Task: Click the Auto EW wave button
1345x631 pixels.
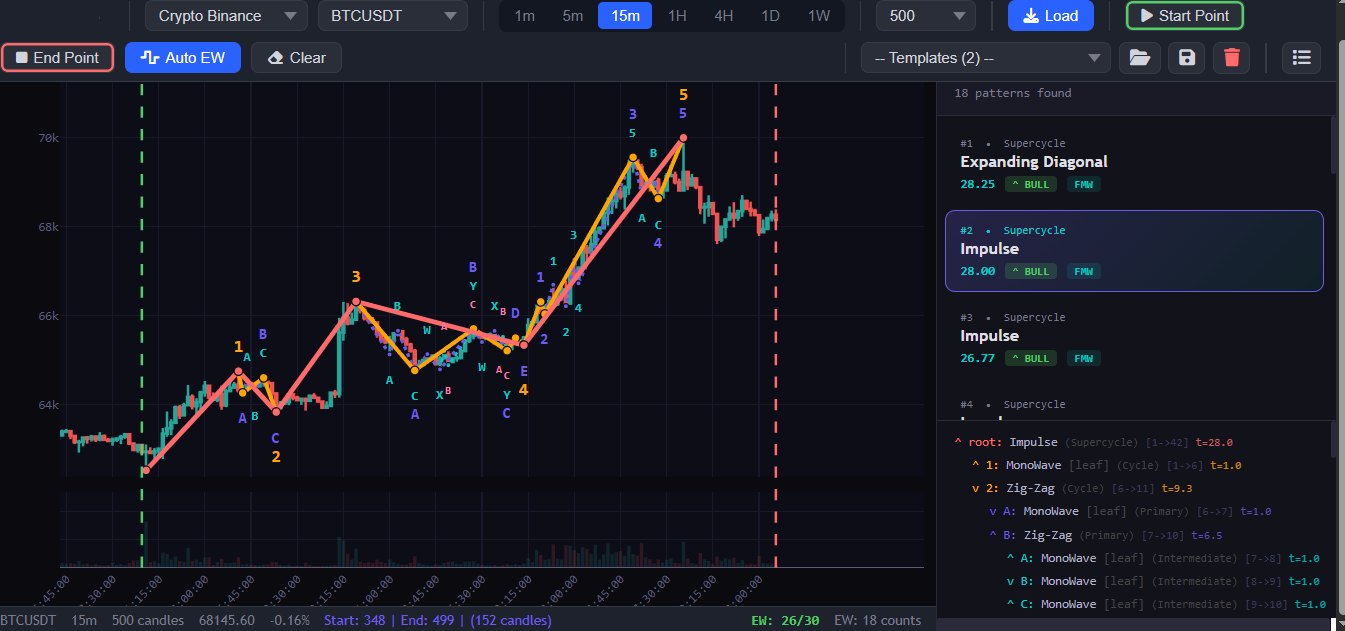Action: (x=183, y=58)
